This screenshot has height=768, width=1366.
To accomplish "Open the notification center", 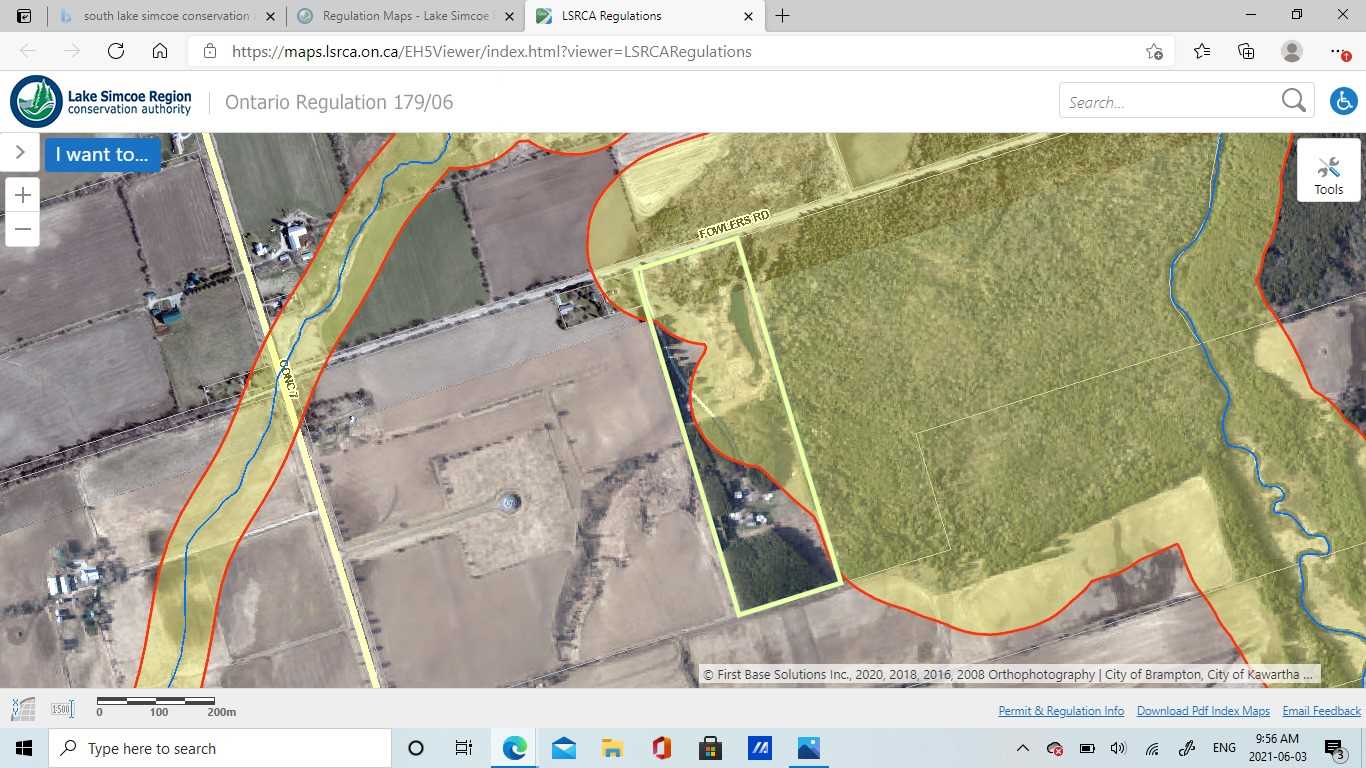I will (x=1335, y=748).
